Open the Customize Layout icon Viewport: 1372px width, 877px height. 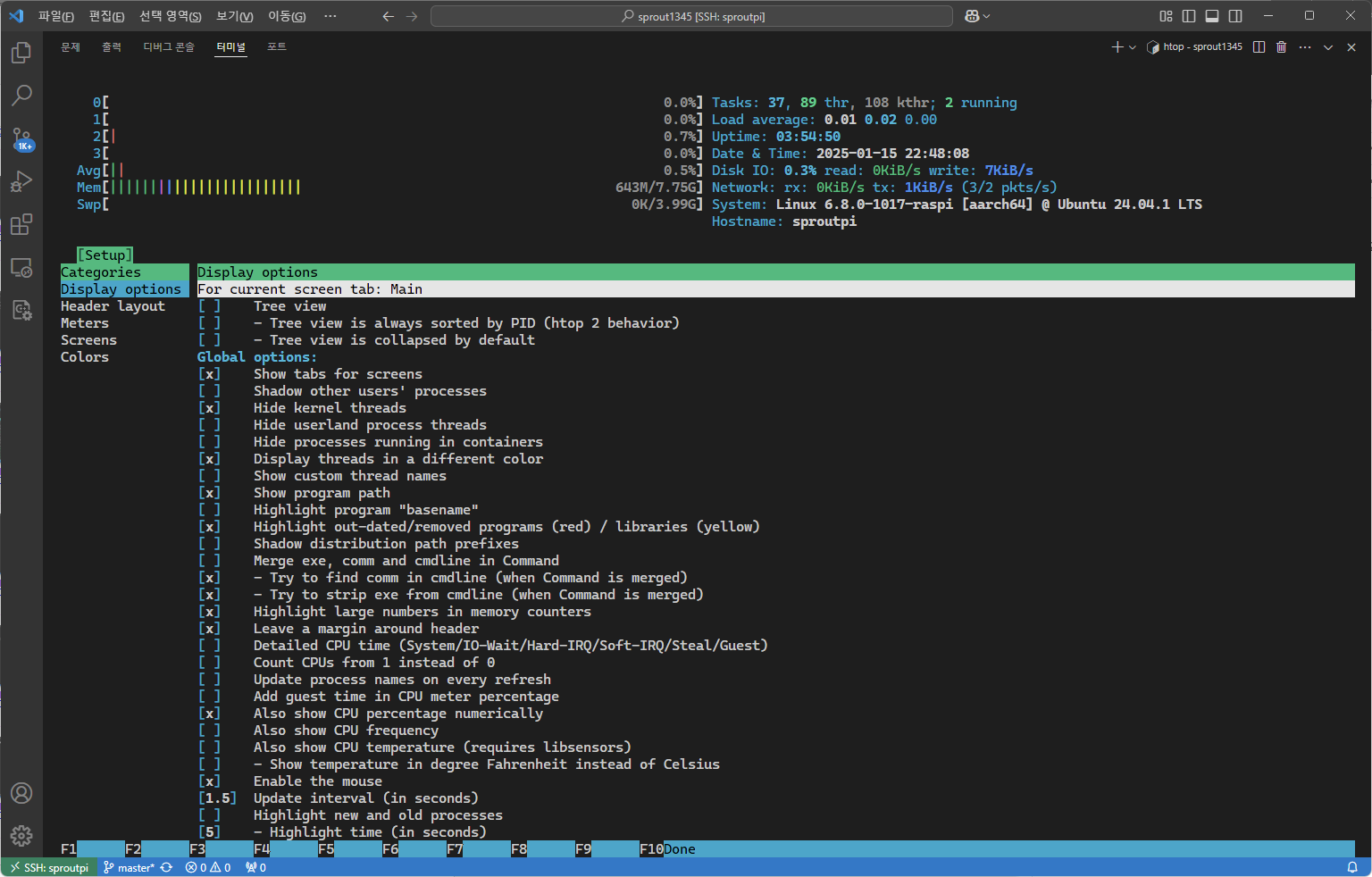point(1166,16)
